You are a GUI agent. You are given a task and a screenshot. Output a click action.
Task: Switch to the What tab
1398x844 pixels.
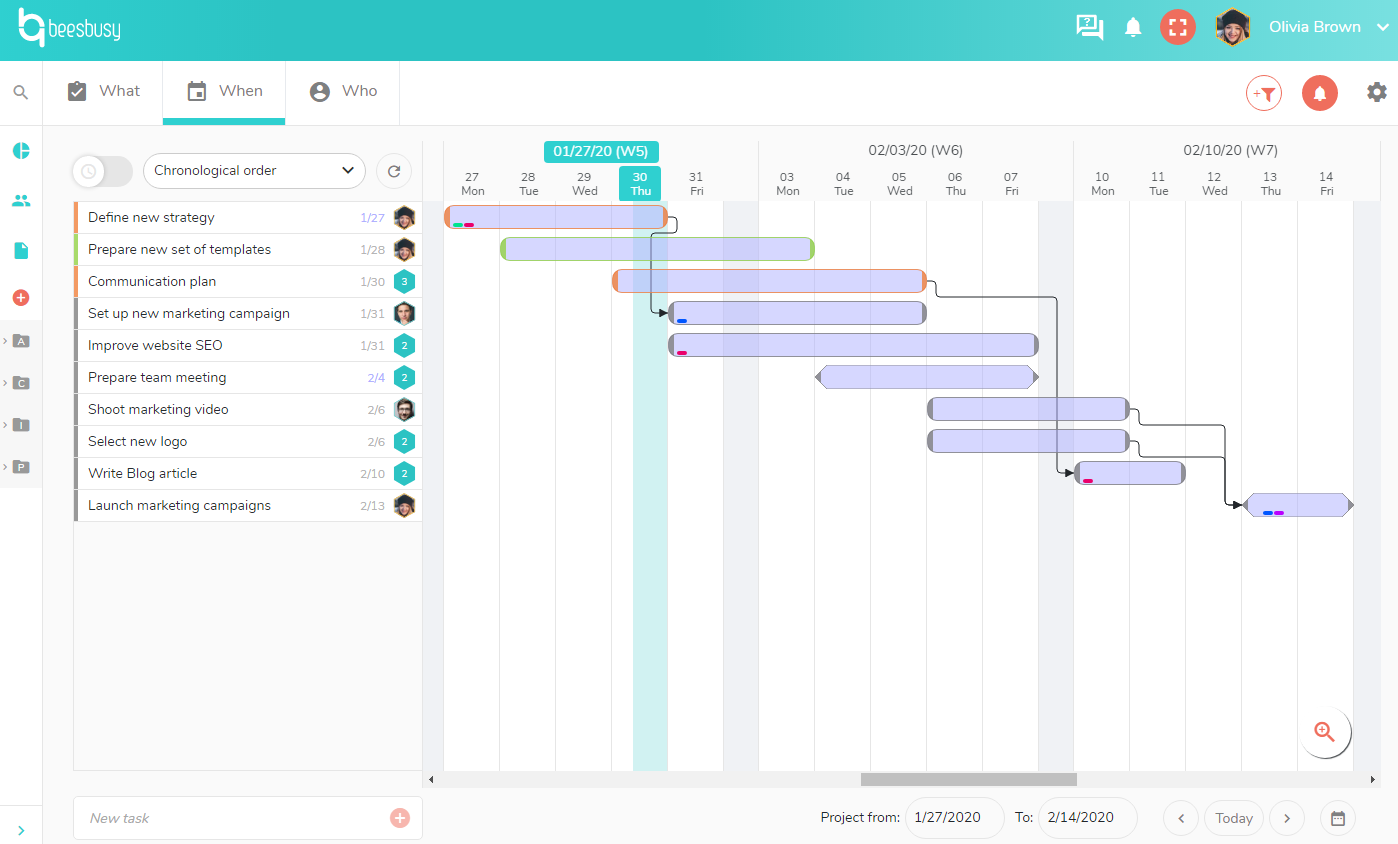coord(103,91)
